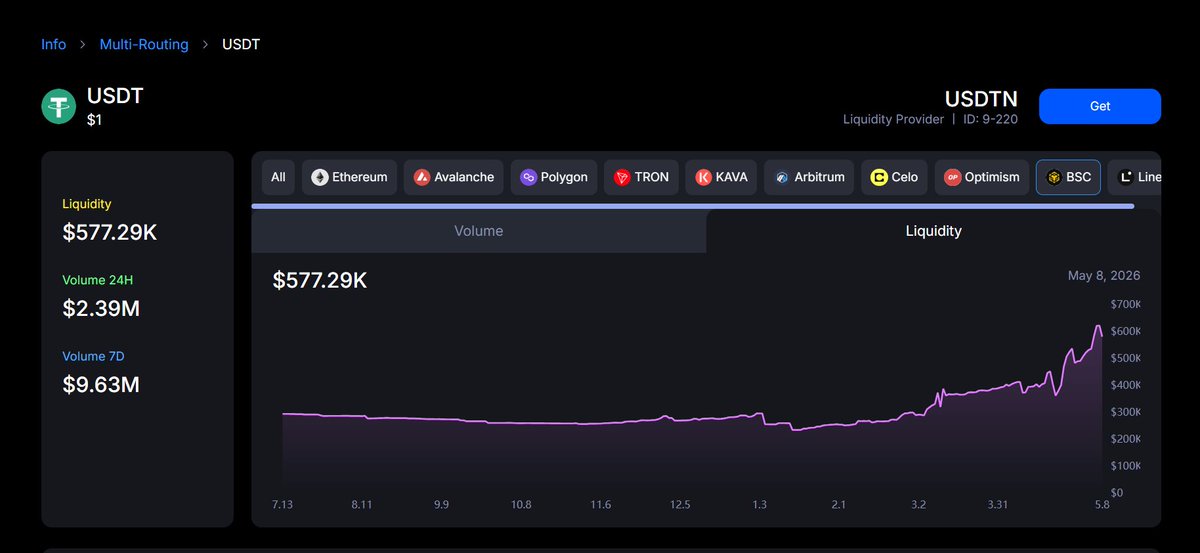Filter by Arbitrum chain
Image resolution: width=1200 pixels, height=553 pixels.
pos(808,177)
